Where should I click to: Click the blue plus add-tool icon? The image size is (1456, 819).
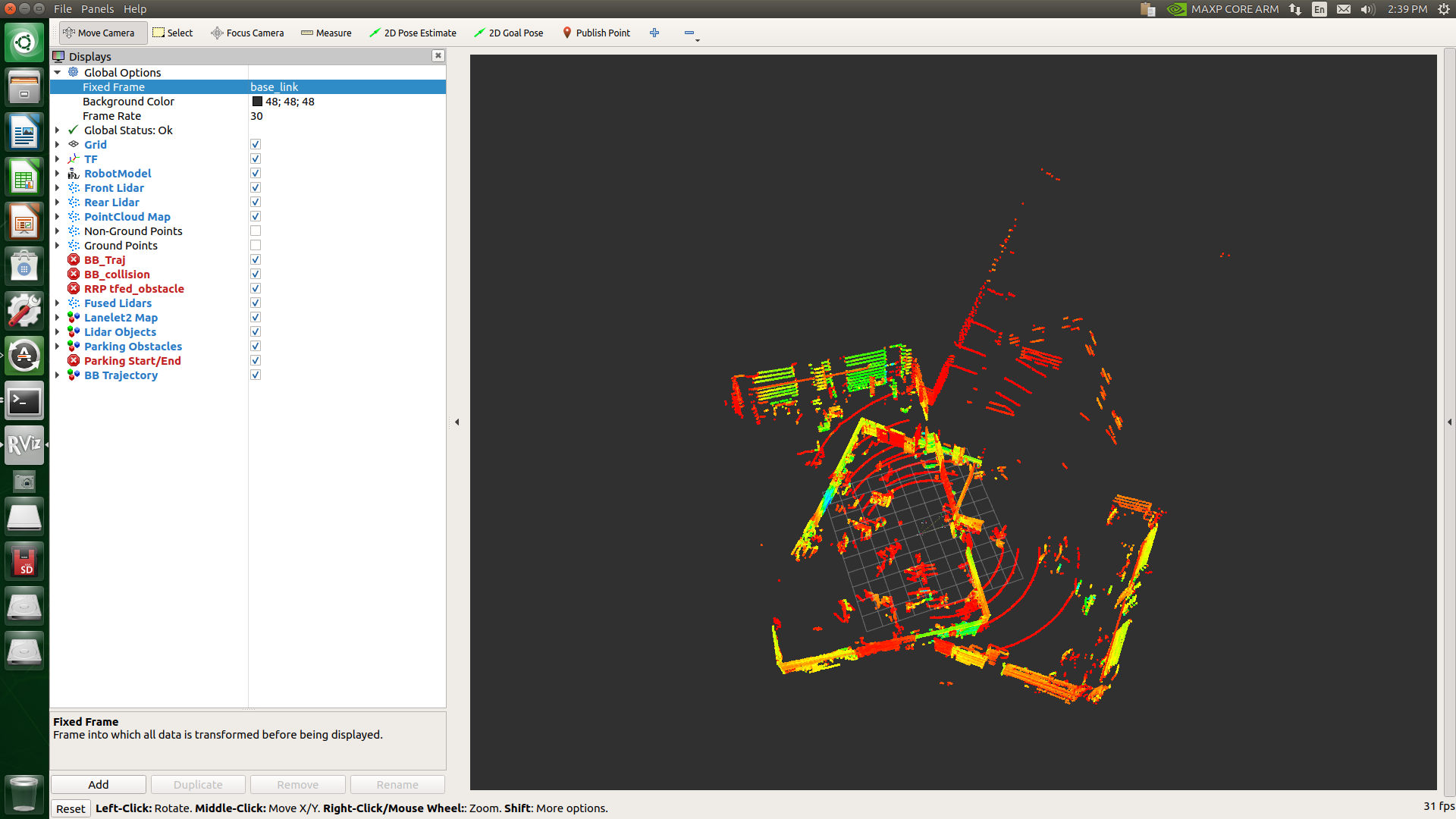click(654, 33)
